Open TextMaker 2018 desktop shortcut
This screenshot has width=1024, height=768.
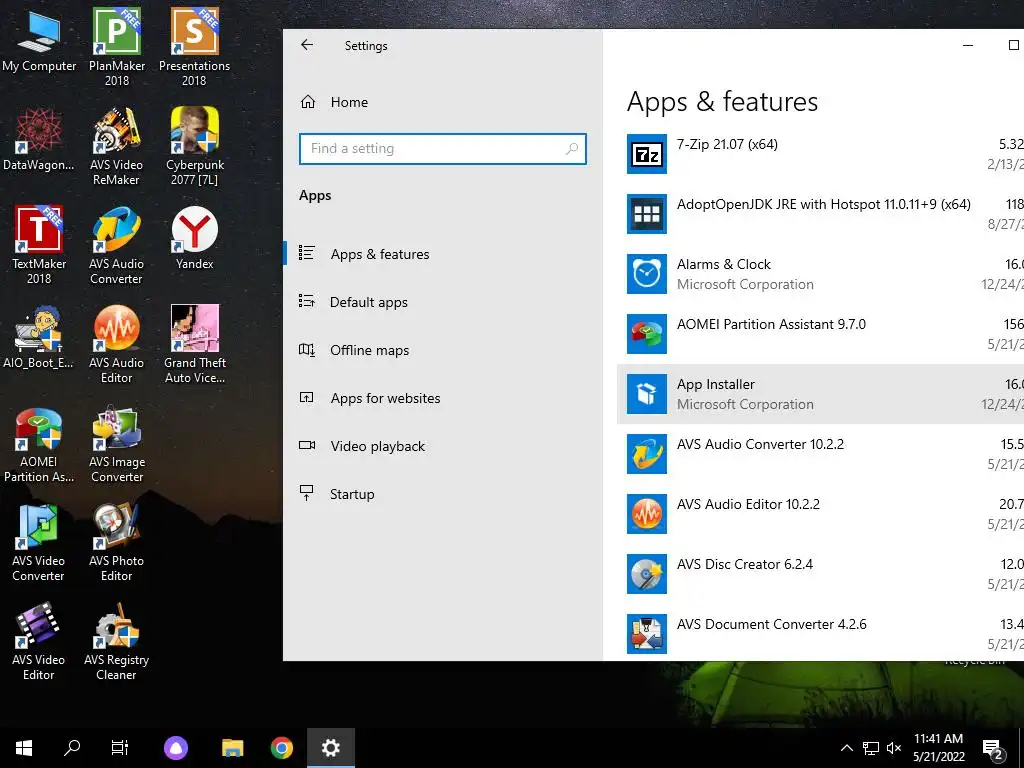pyautogui.click(x=39, y=246)
